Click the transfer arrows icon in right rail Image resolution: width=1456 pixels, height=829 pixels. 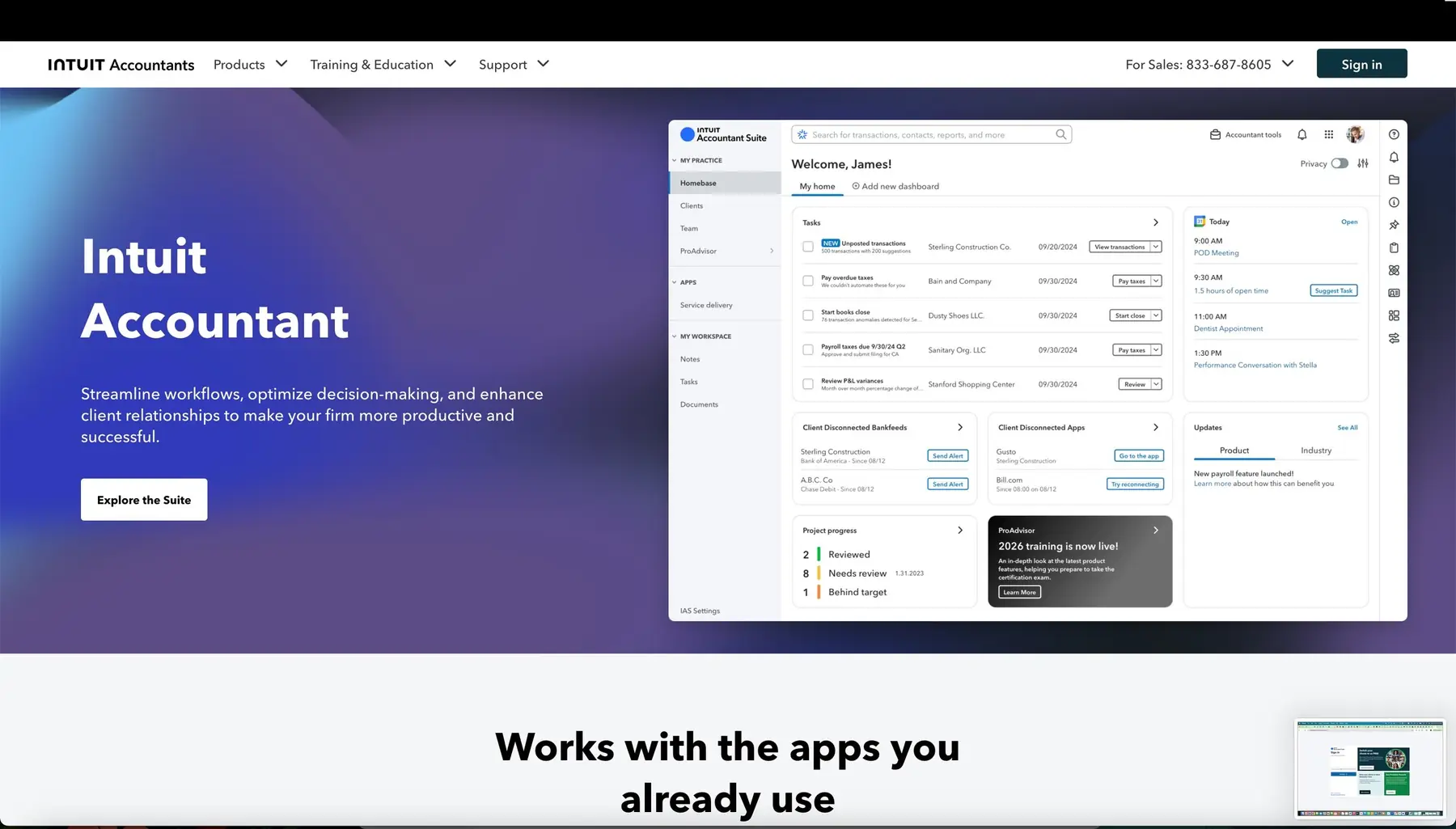1394,339
